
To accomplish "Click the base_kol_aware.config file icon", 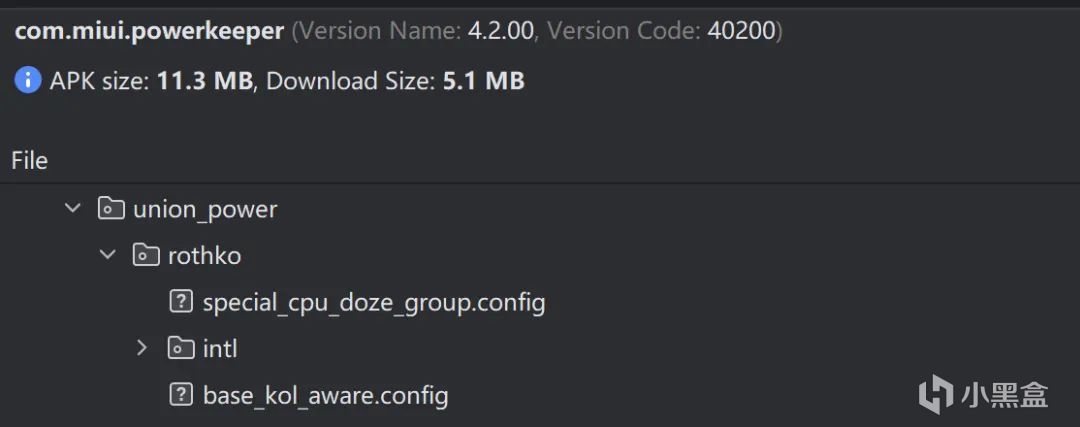I will [x=180, y=395].
